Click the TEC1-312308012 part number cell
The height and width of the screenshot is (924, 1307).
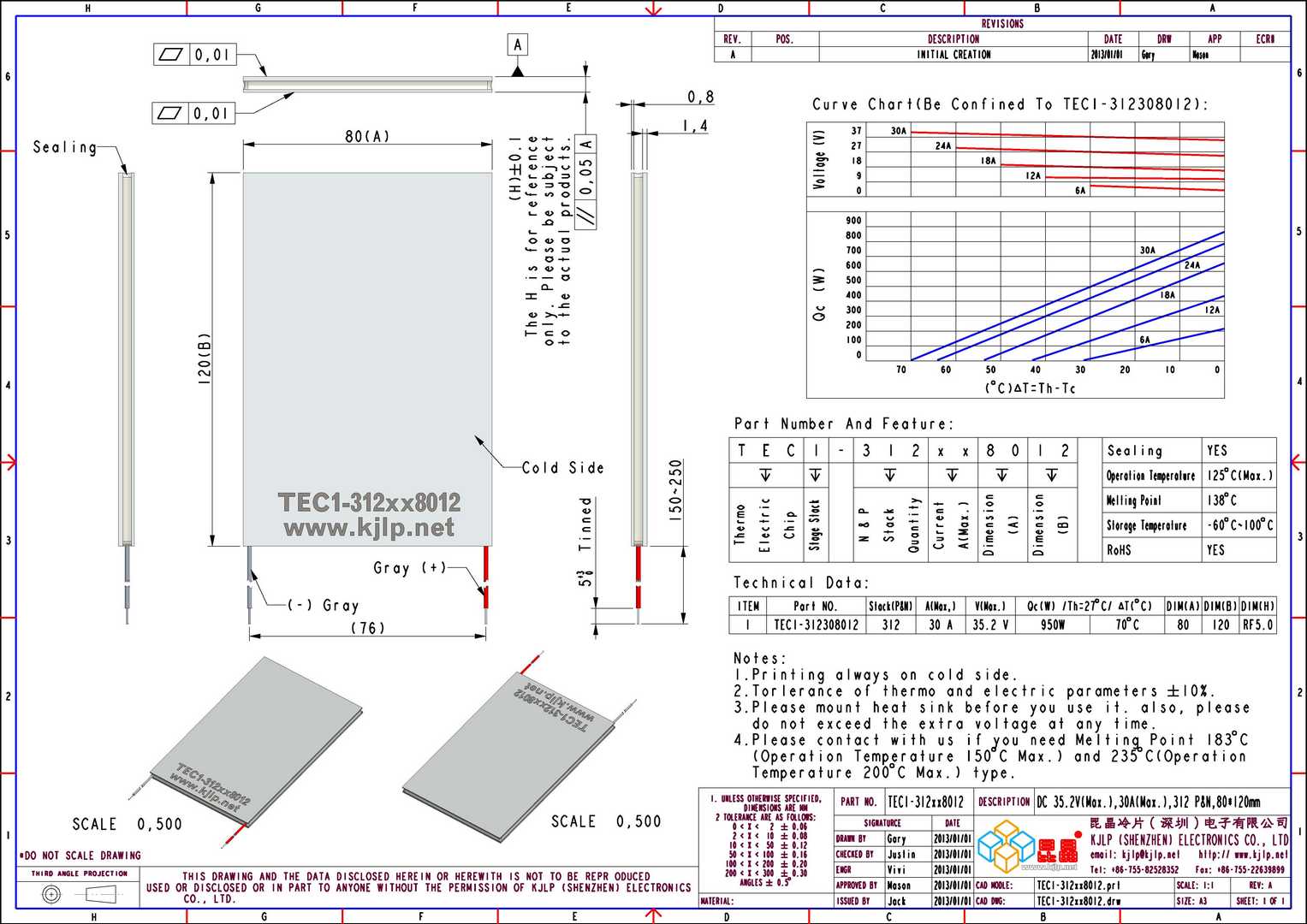tap(816, 625)
